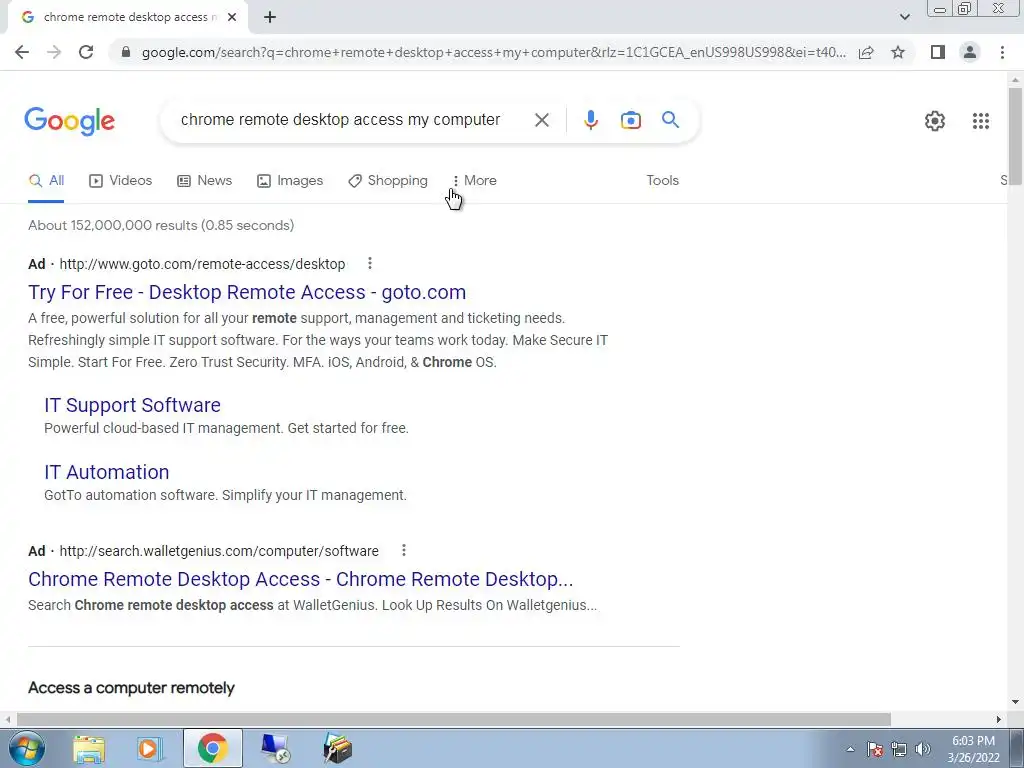
Task: Open the Google apps grid
Action: (980, 121)
